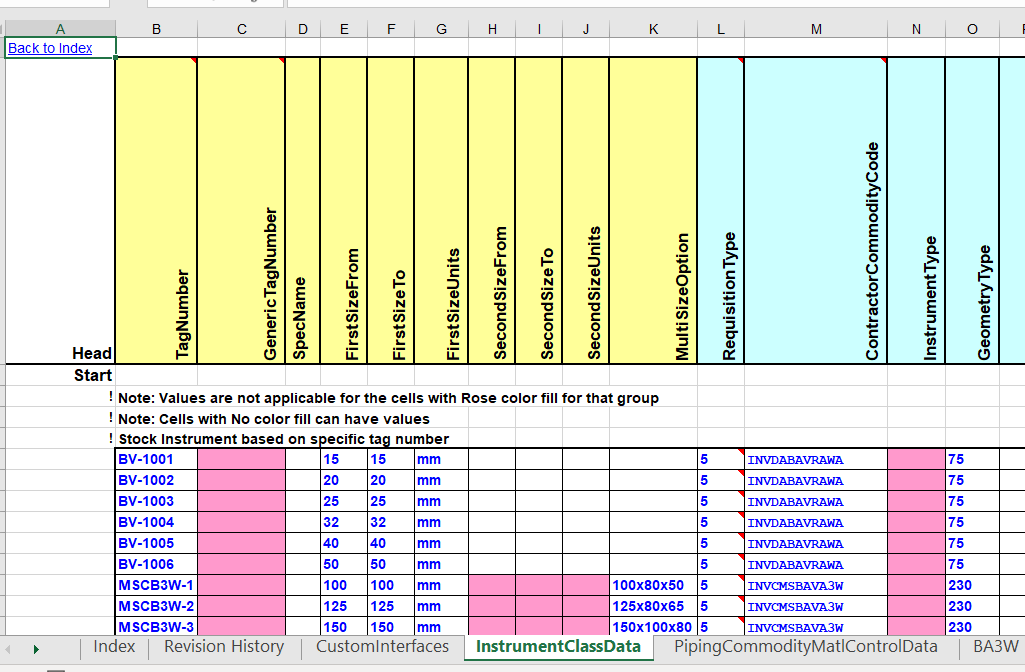
Task: Click the SecondSizeFrom header cell
Action: coord(492,210)
